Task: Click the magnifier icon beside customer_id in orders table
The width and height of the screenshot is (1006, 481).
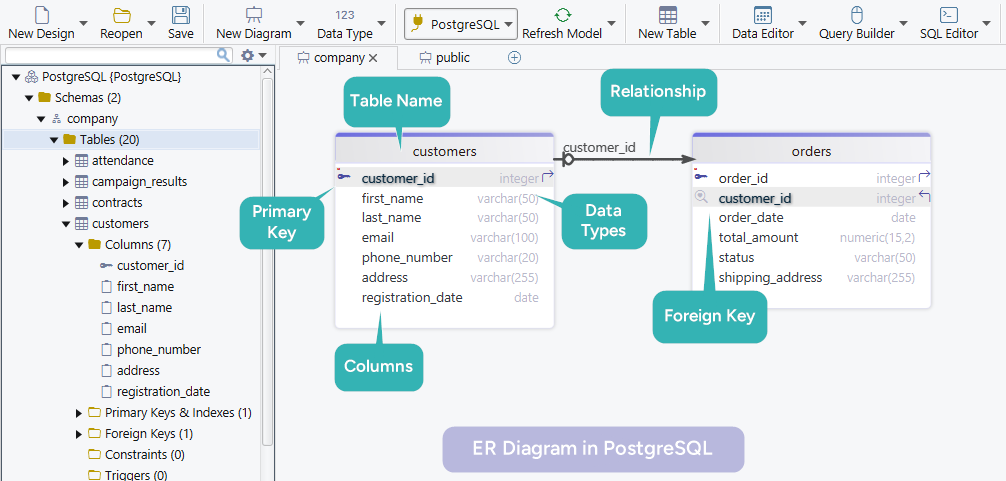Action: click(x=701, y=198)
